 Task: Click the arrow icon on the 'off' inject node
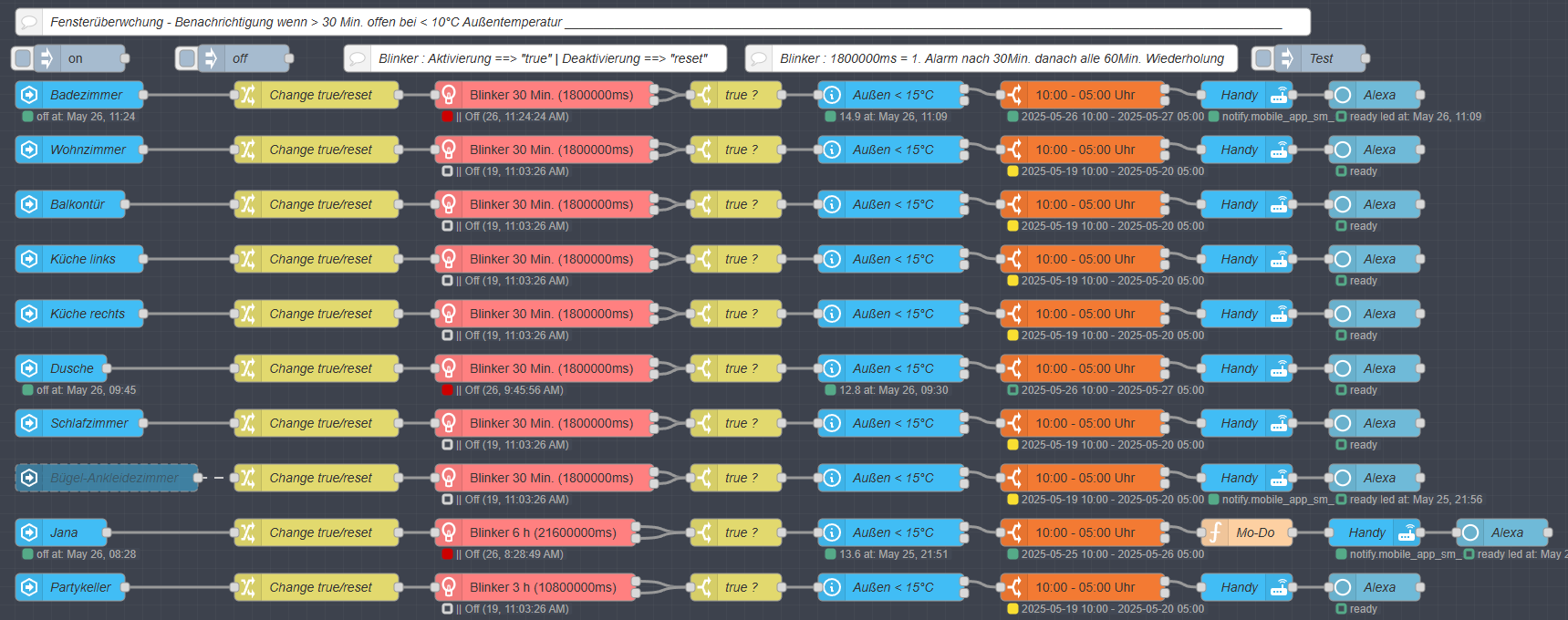click(212, 58)
